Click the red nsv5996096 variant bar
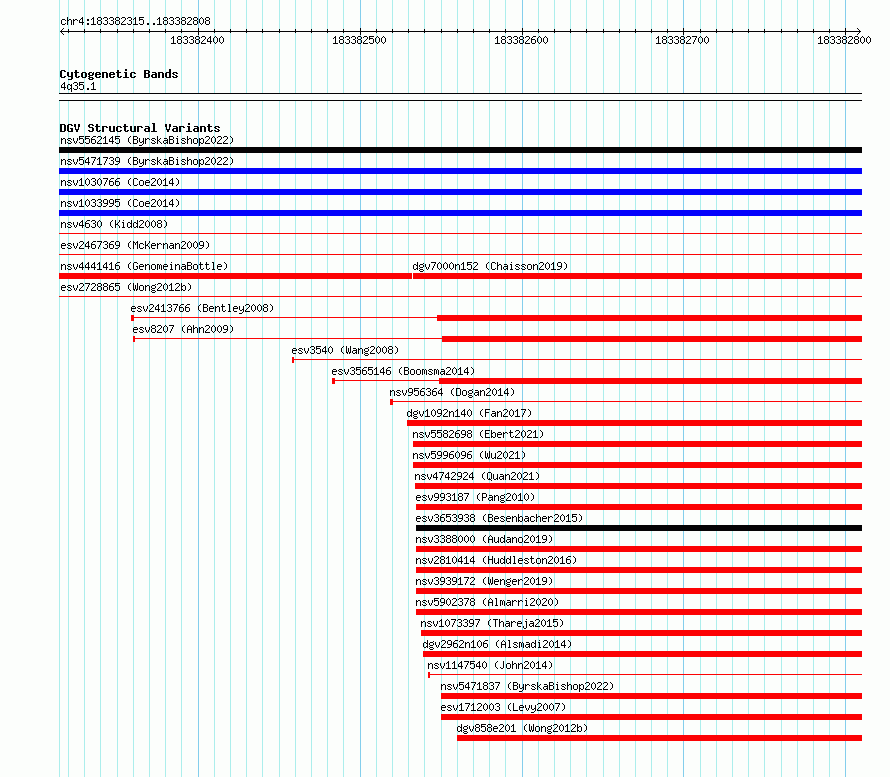The height and width of the screenshot is (777, 890). point(637,465)
